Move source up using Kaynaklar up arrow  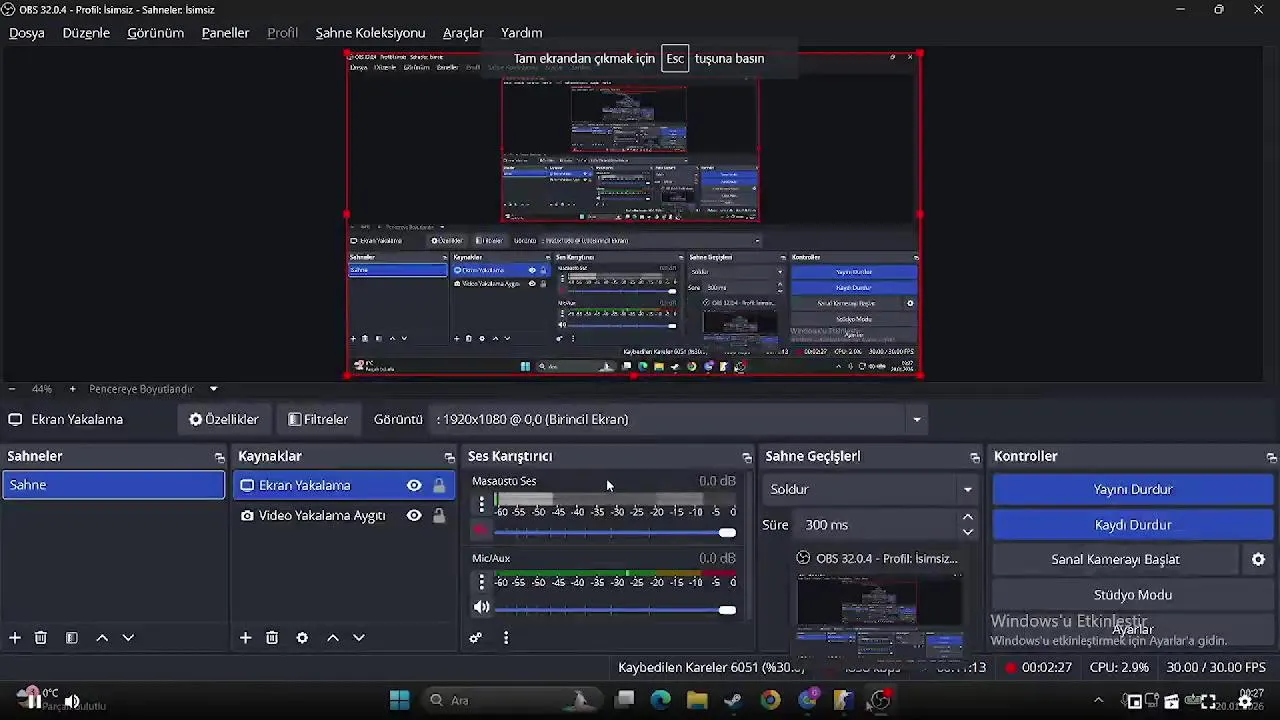click(x=333, y=638)
